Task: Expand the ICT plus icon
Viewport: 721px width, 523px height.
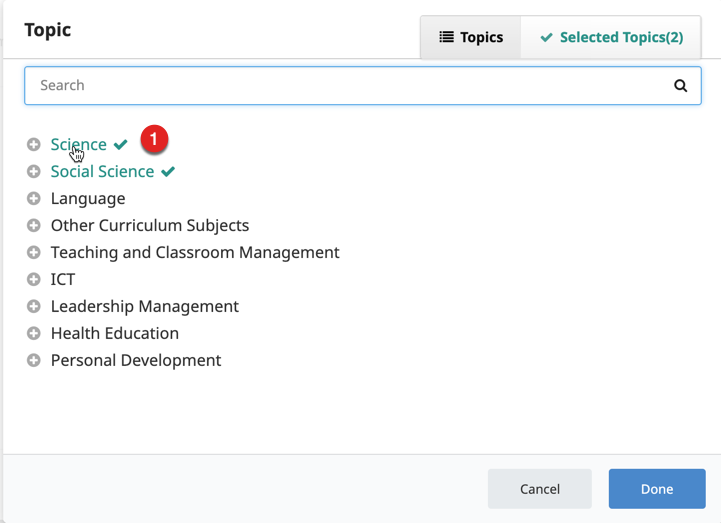Action: point(34,280)
